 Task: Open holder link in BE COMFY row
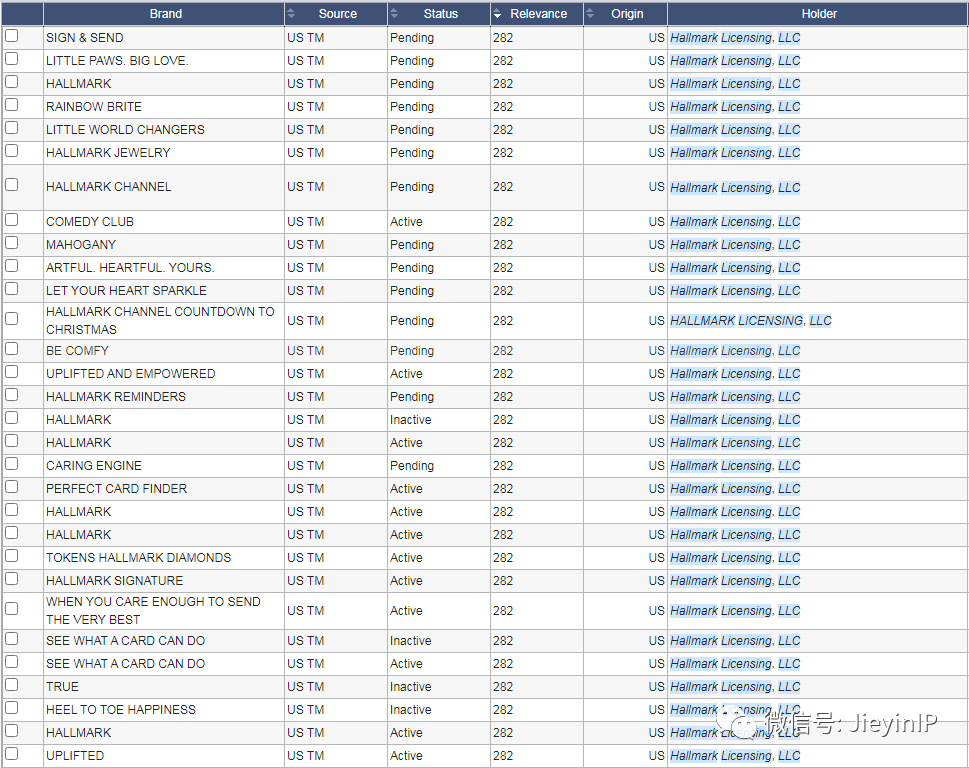[x=735, y=351]
